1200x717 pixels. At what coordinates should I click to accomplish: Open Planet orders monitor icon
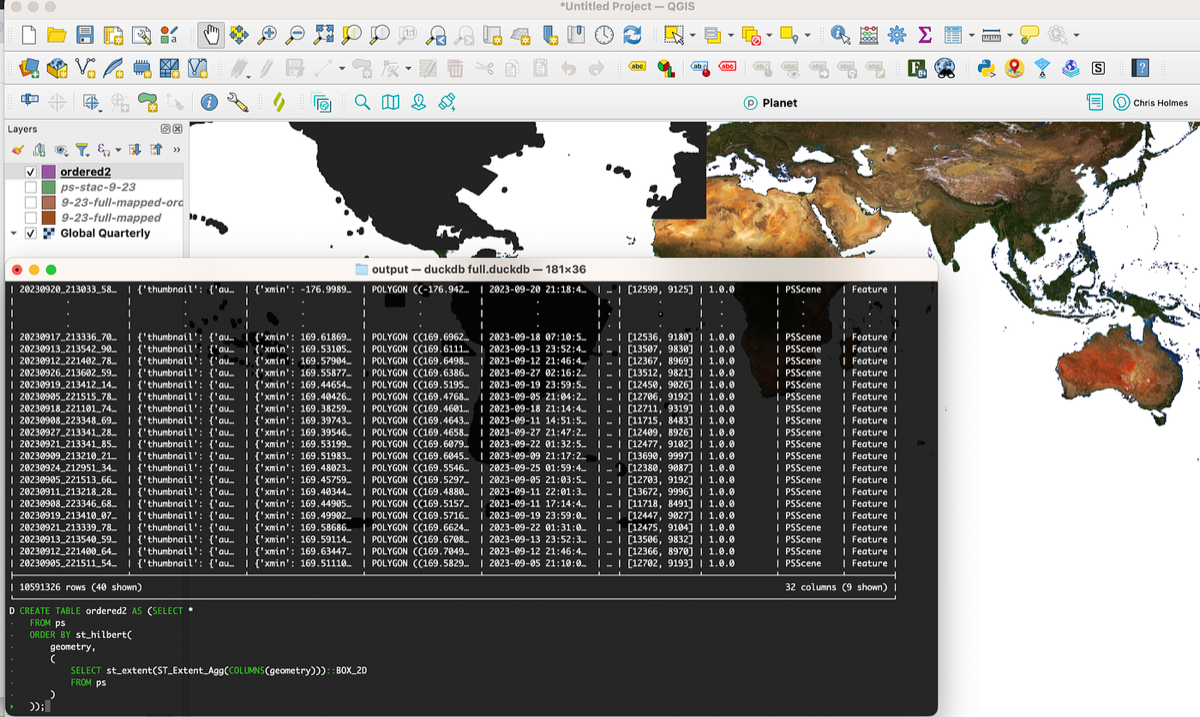1095,102
